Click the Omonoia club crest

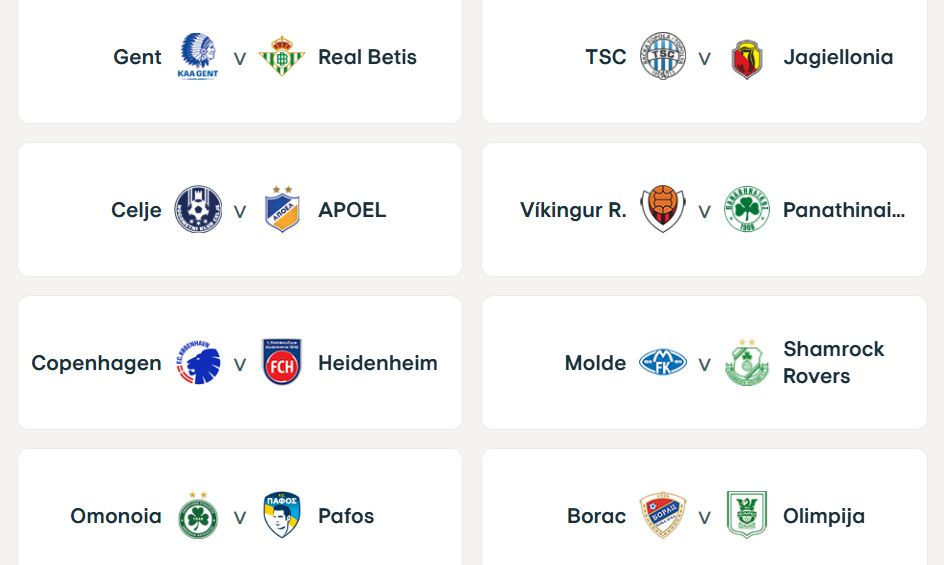click(x=198, y=516)
